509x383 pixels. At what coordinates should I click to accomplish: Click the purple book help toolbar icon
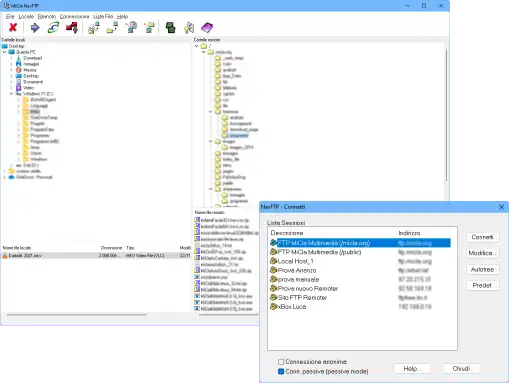coord(207,28)
